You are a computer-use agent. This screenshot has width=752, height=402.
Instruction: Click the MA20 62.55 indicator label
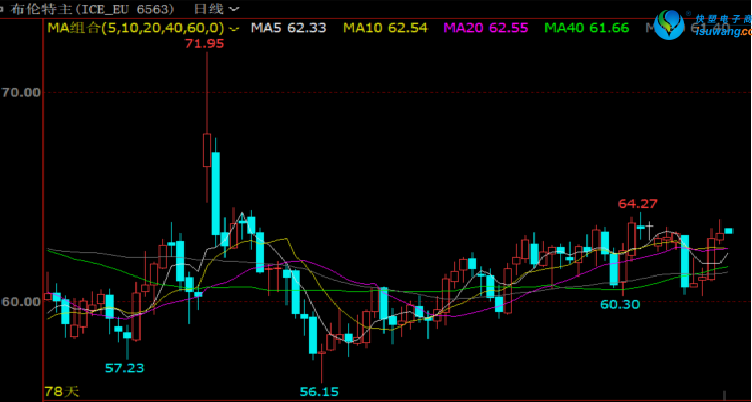click(484, 28)
